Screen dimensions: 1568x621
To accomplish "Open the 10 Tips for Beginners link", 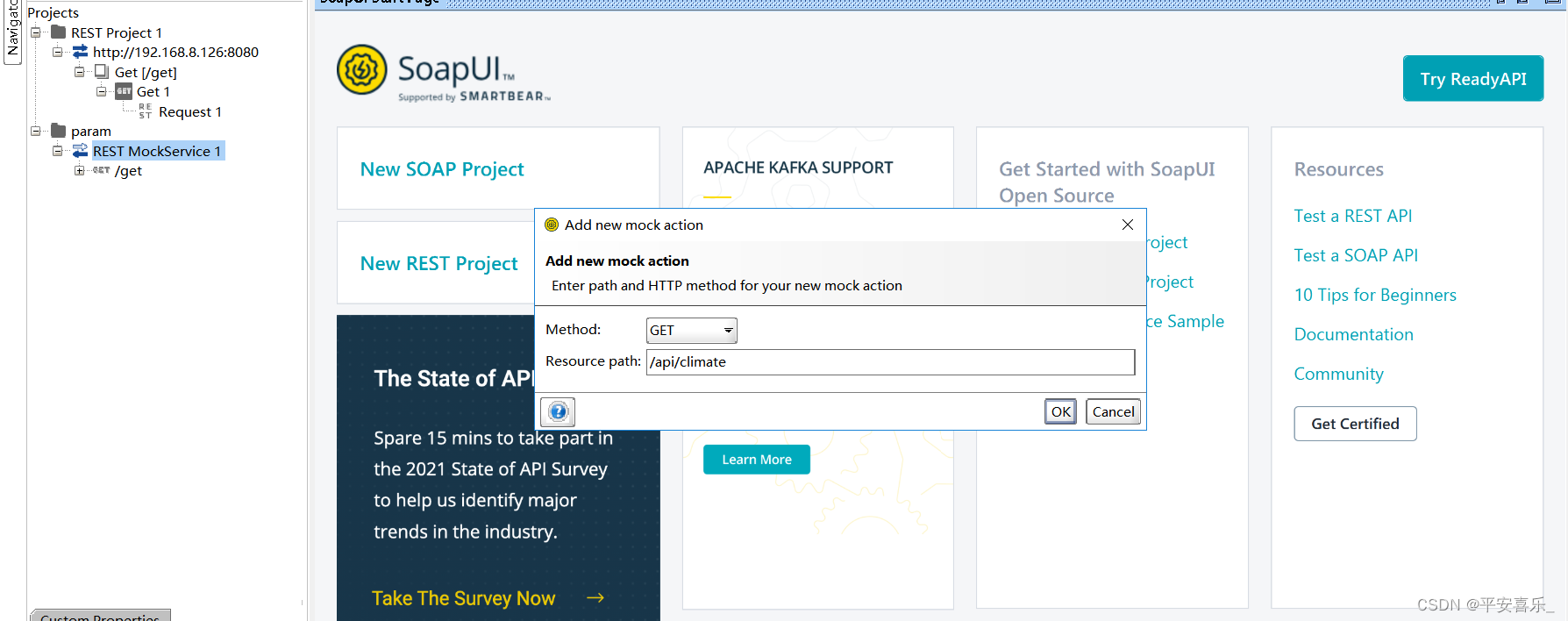I will [1375, 295].
